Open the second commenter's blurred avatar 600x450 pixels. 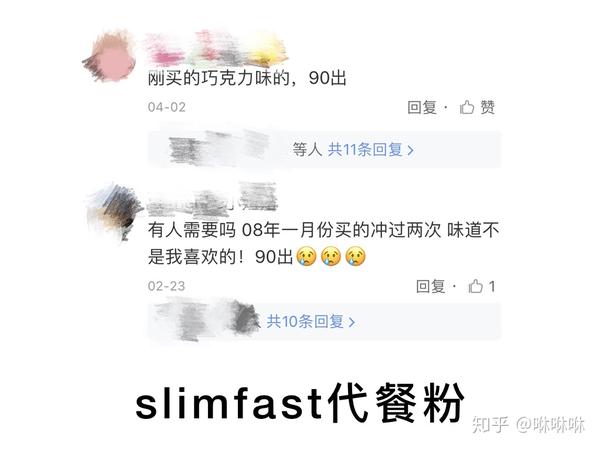pos(114,212)
